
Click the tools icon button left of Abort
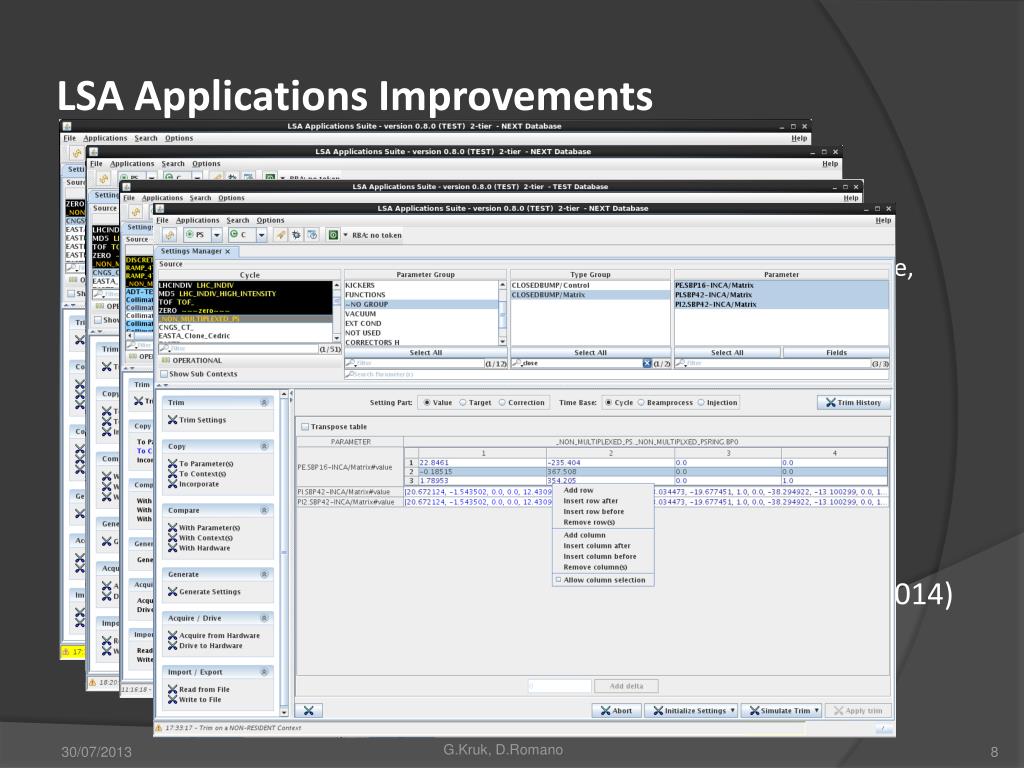(309, 711)
